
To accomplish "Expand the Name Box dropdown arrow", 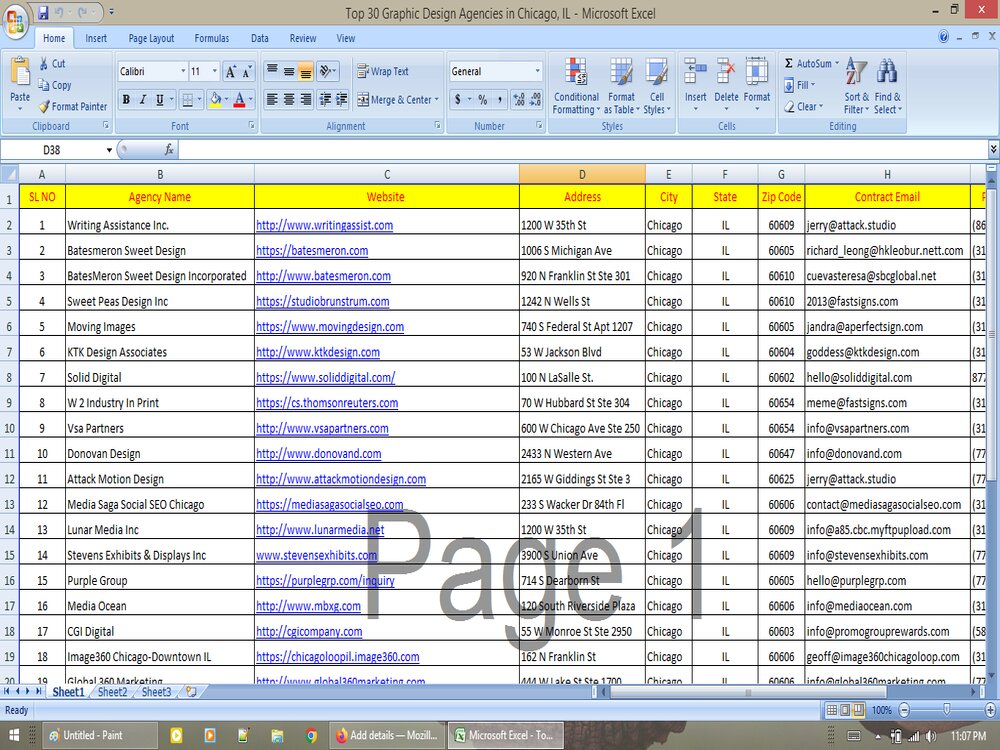I will click(110, 150).
